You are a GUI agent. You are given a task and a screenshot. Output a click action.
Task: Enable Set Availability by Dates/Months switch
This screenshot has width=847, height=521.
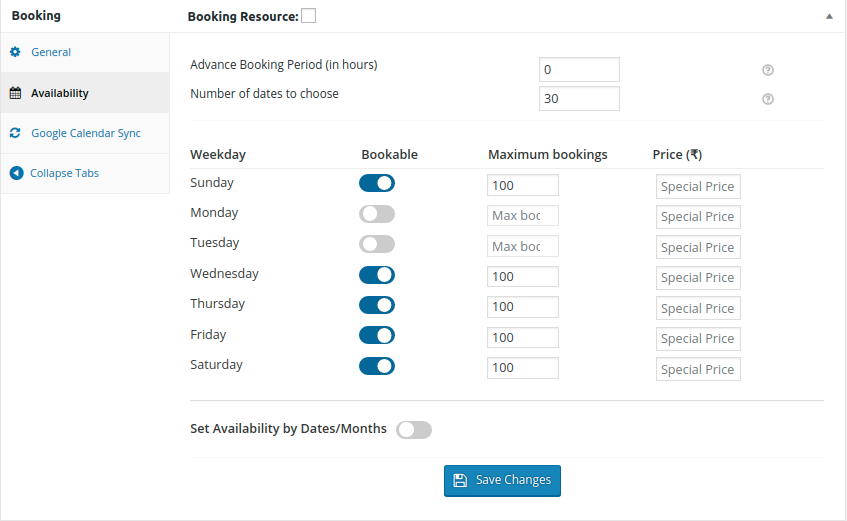pos(414,430)
